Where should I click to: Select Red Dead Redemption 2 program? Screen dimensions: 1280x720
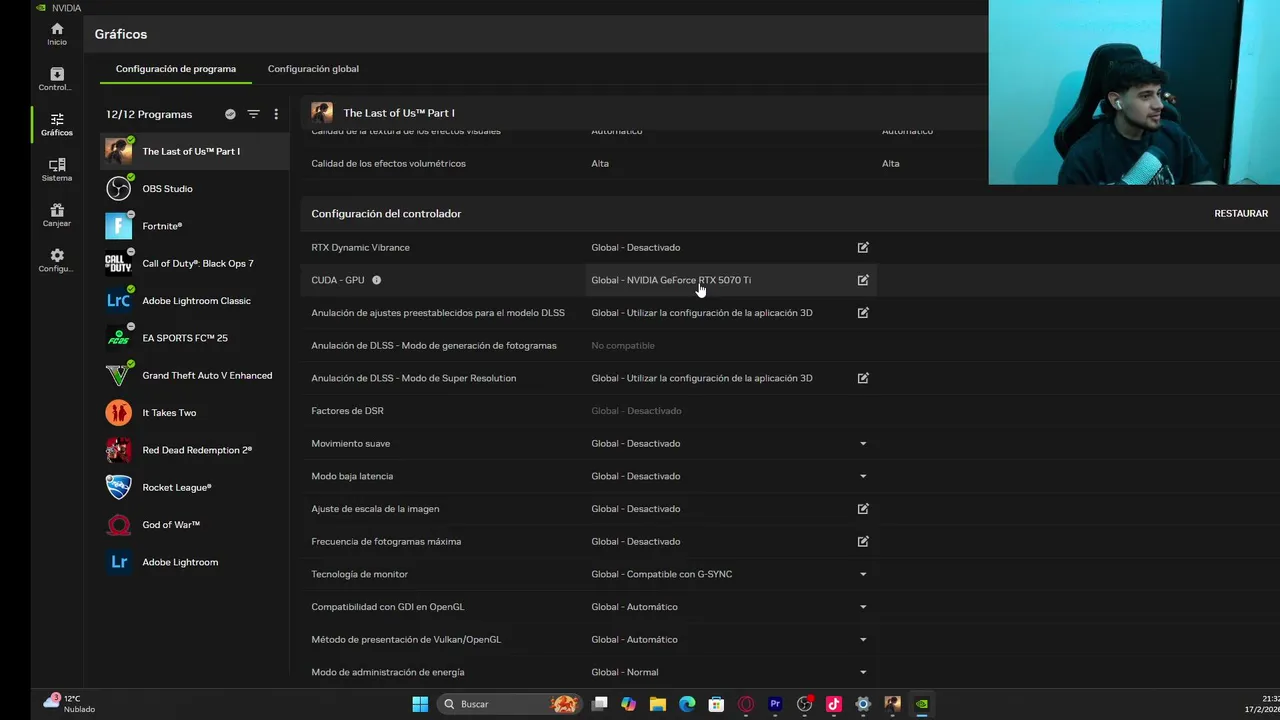(x=195, y=450)
